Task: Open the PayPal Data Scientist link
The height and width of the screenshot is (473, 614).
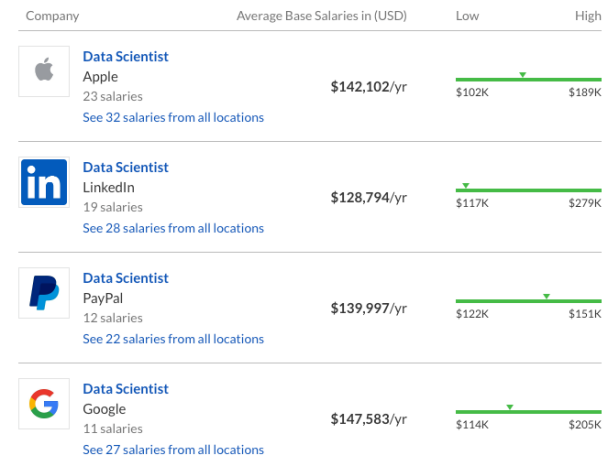Action: coord(126,278)
